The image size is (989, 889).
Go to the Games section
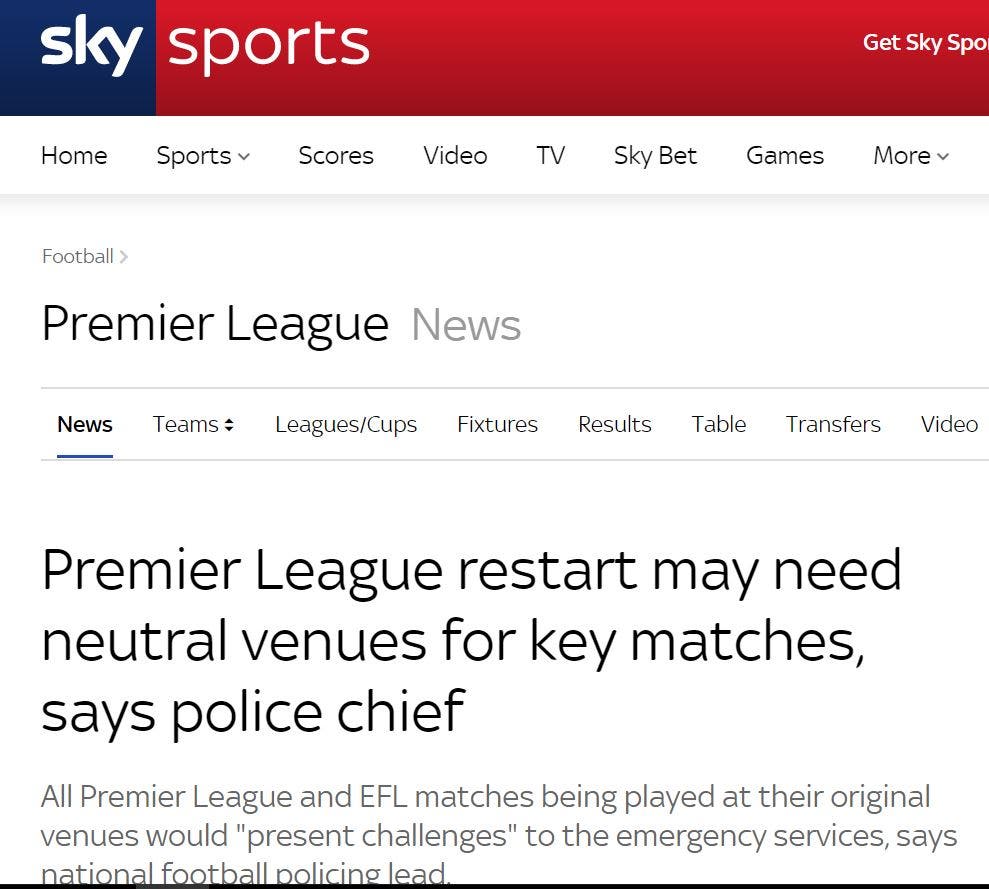pos(785,156)
